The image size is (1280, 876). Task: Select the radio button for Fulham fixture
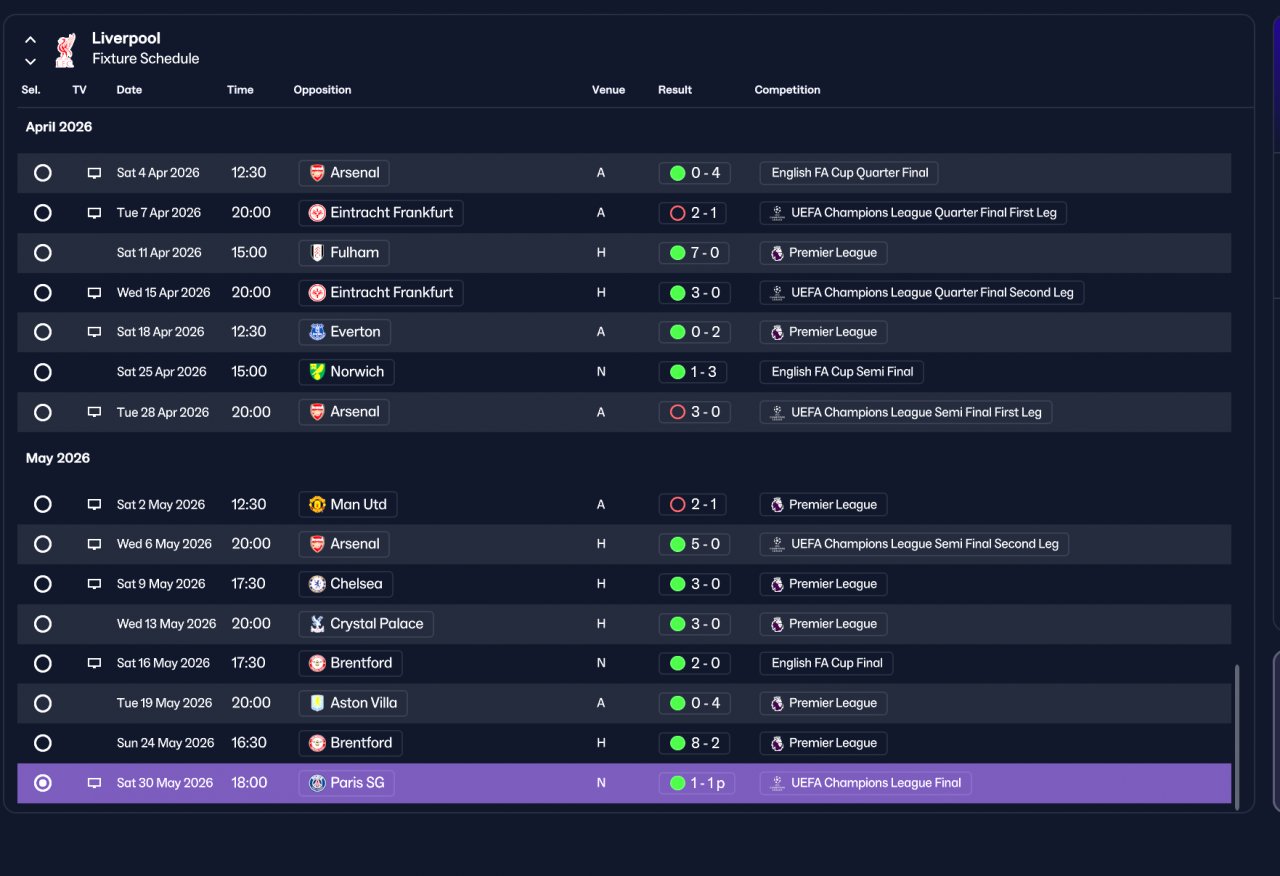(x=43, y=253)
